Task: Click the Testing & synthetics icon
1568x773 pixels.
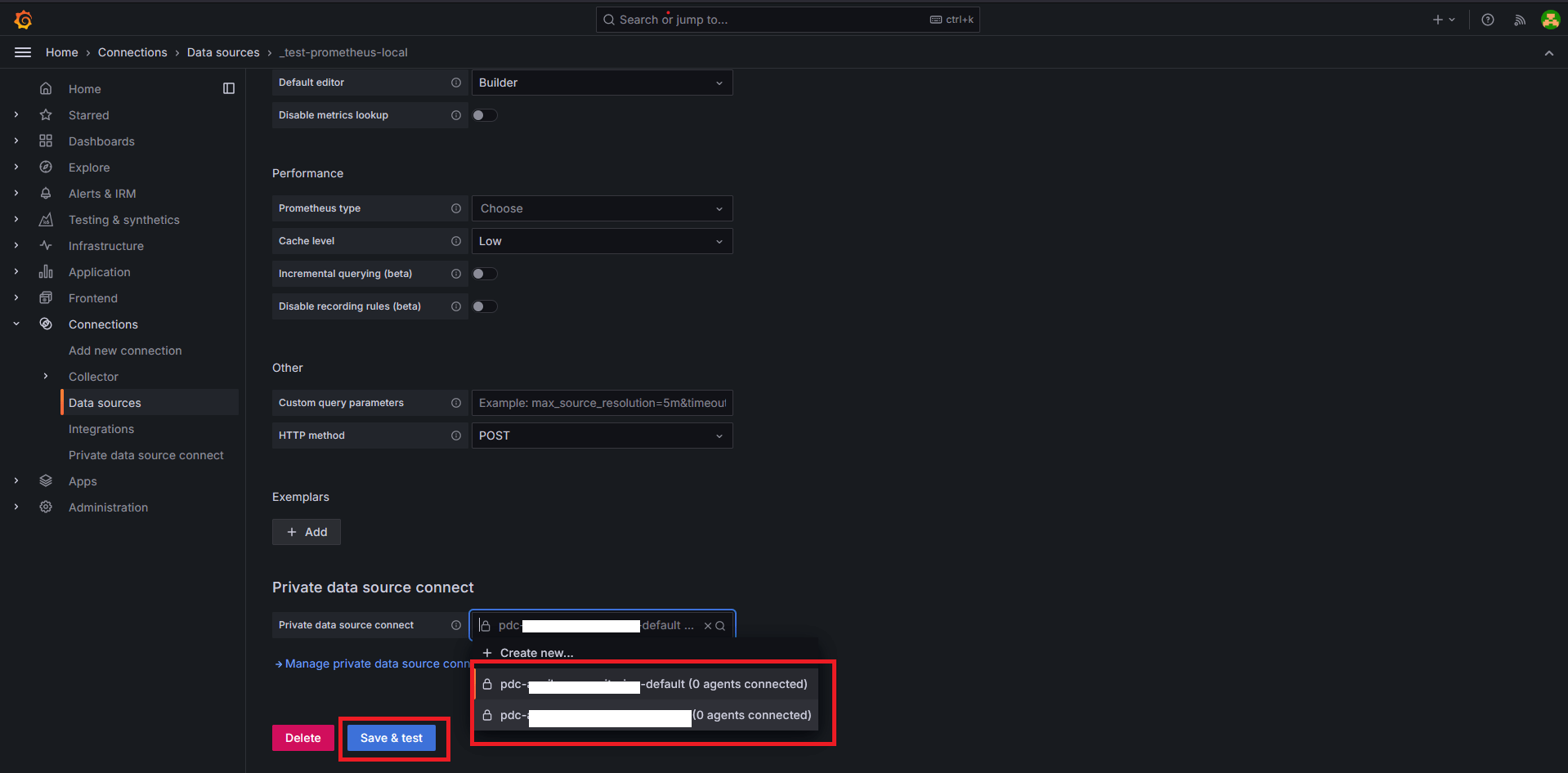Action: coord(46,219)
